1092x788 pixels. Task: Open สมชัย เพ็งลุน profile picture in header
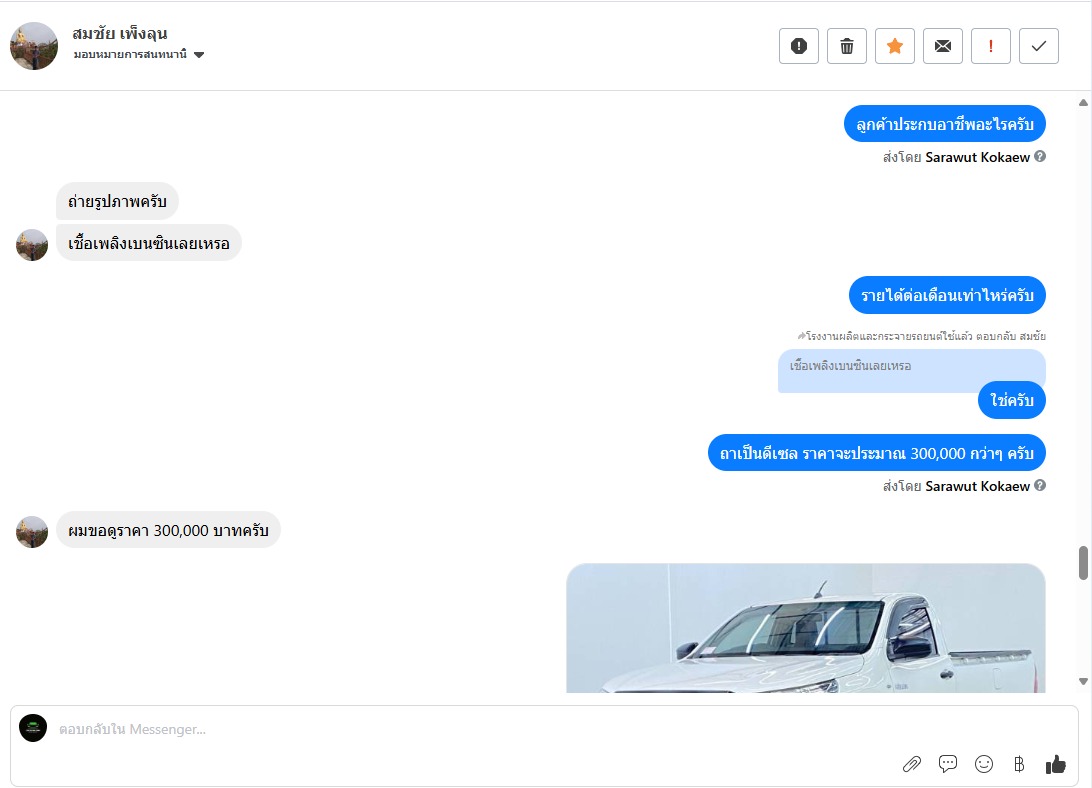[x=33, y=46]
